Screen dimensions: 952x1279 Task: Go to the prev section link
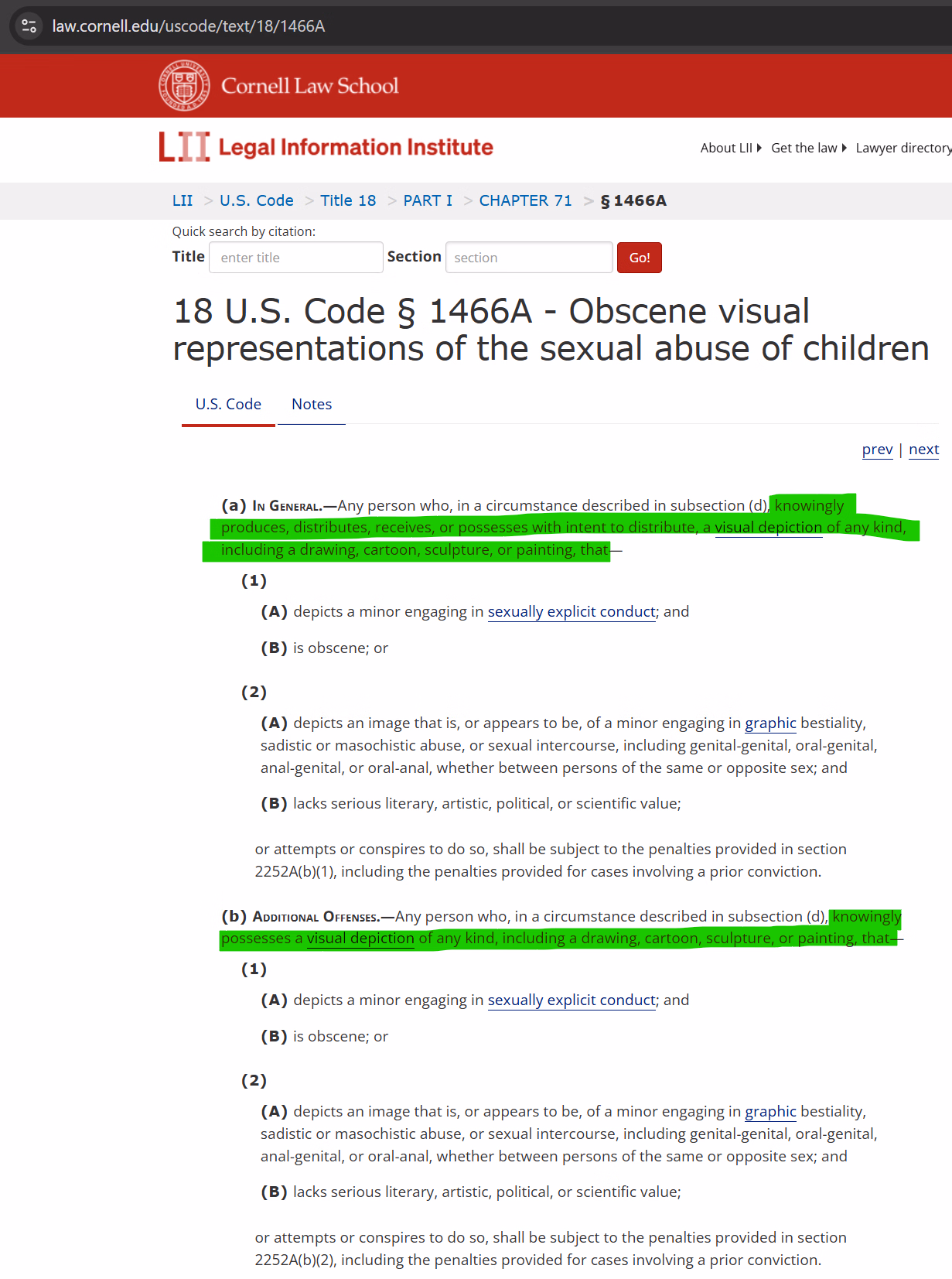877,450
